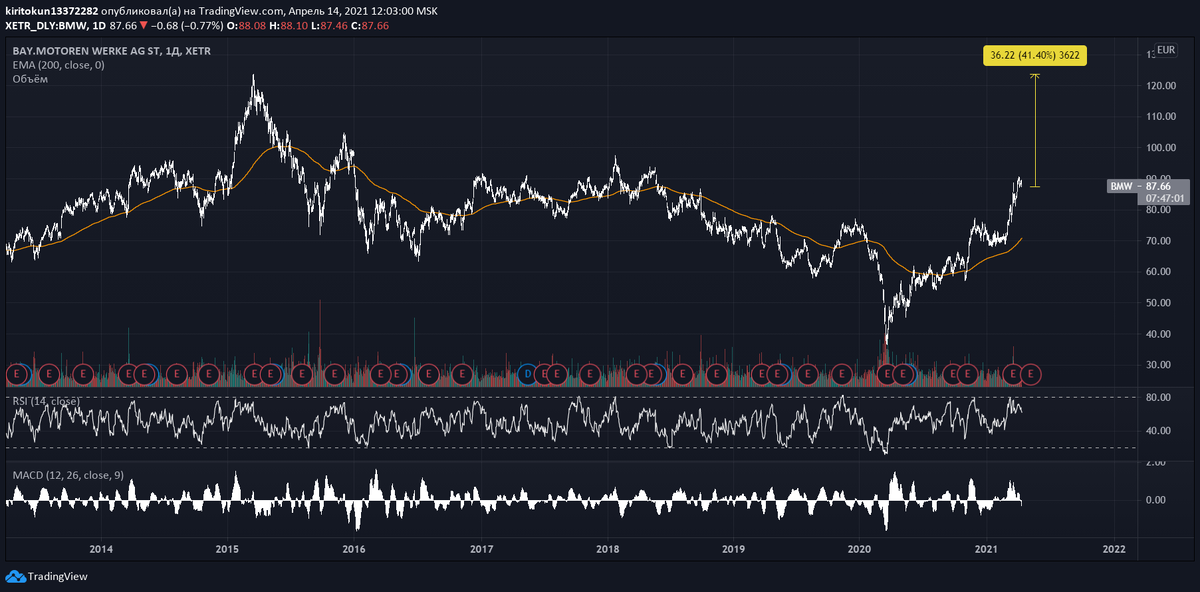Click 2019 on the time axis
1200x592 pixels.
point(734,549)
